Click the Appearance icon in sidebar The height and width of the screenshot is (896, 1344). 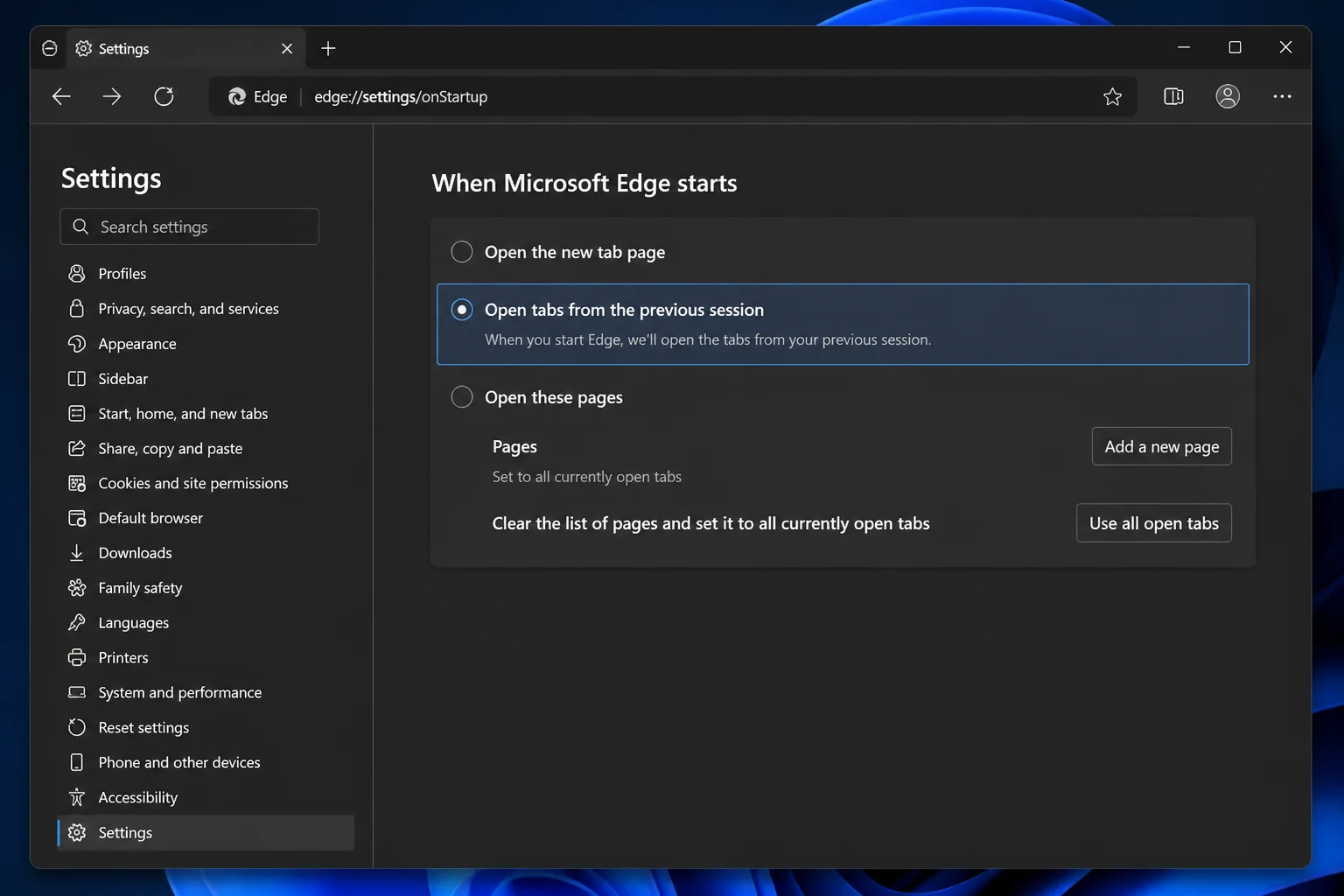tap(77, 344)
